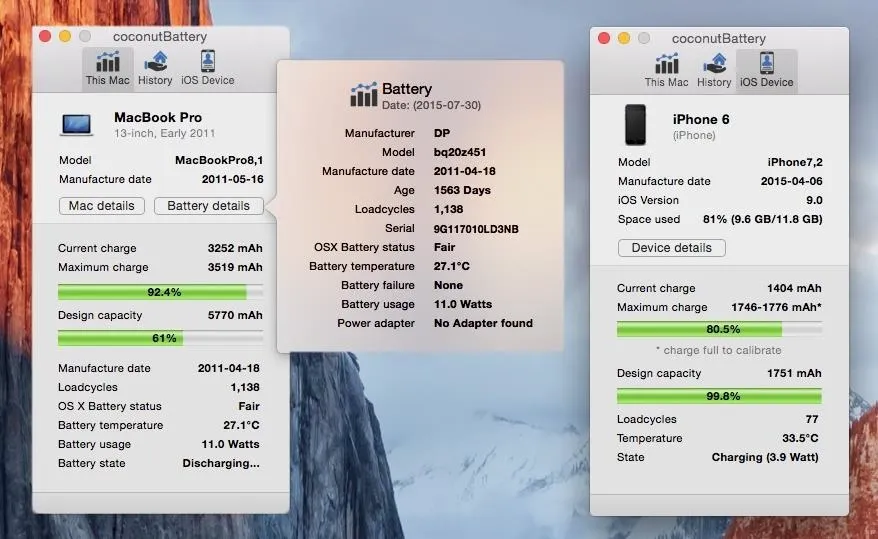Click the left window's coconutBattery title
Screen dimensions: 878x539
pyautogui.click(x=160, y=36)
